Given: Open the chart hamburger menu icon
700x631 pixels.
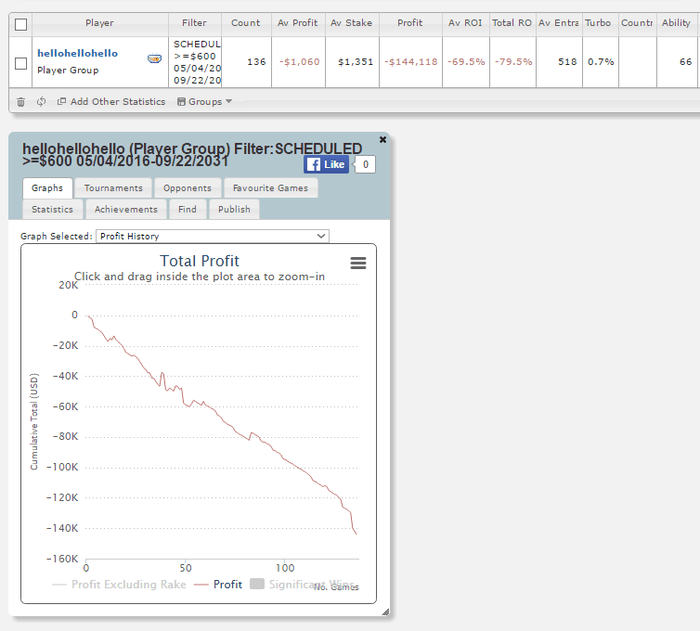Looking at the screenshot, I should 358,263.
